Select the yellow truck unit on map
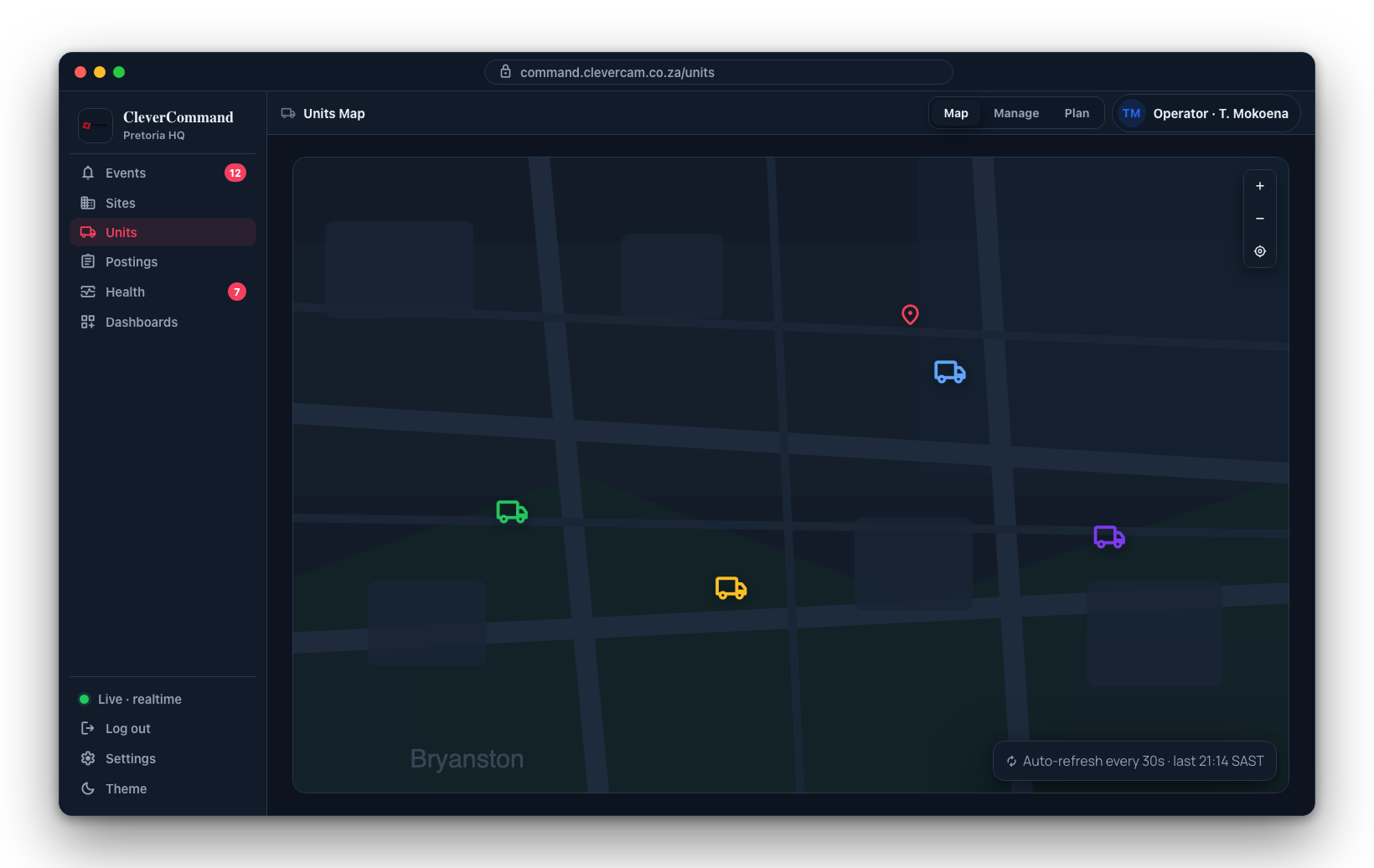 [731, 588]
